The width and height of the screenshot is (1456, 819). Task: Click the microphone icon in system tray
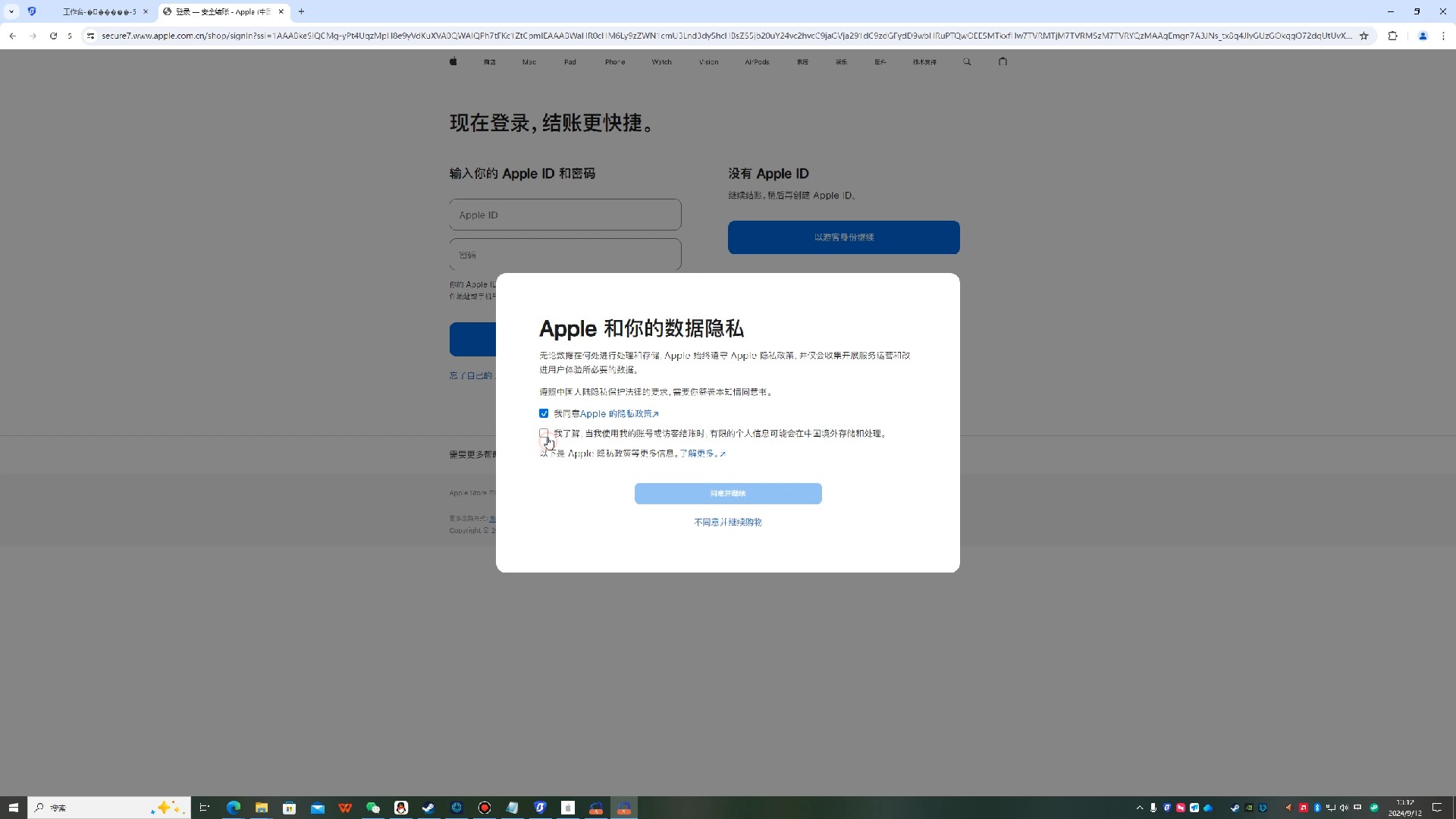[1153, 808]
